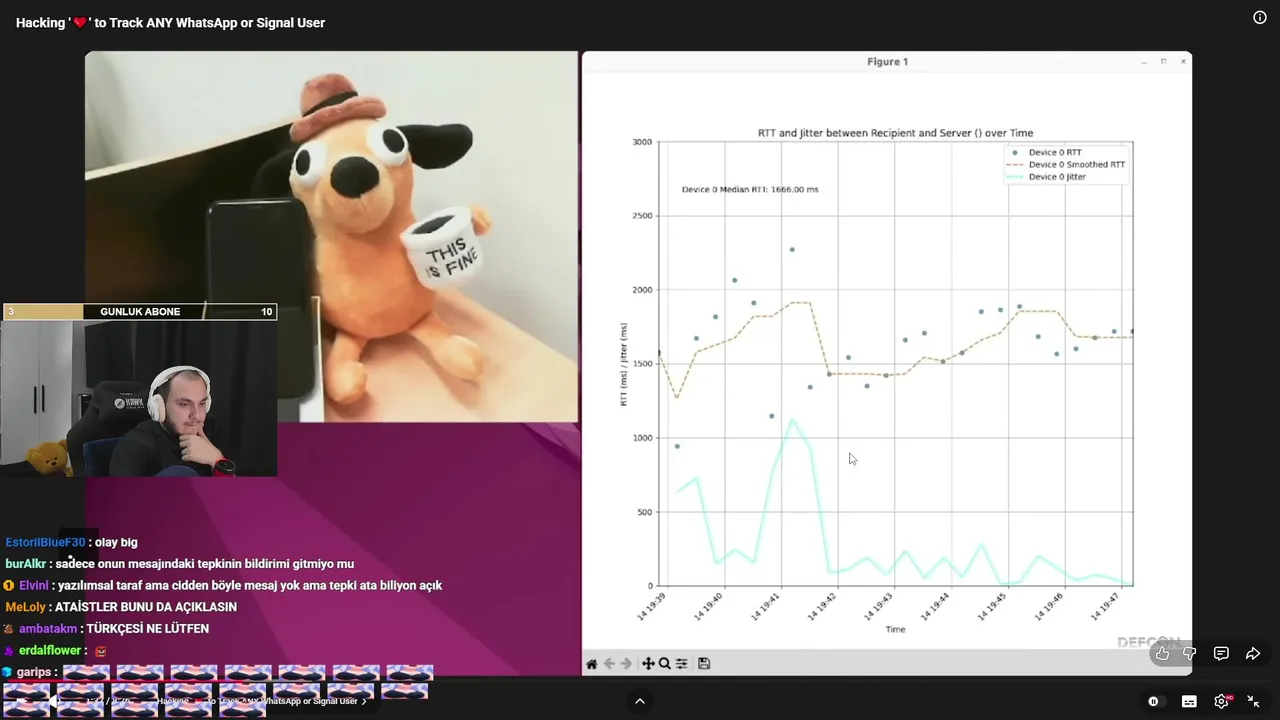Viewport: 1280px width, 720px height.
Task: Click the 'MeLoly' chat message 'ATAİSTLER BUNU DA AÇIKLASIN'
Action: point(146,607)
